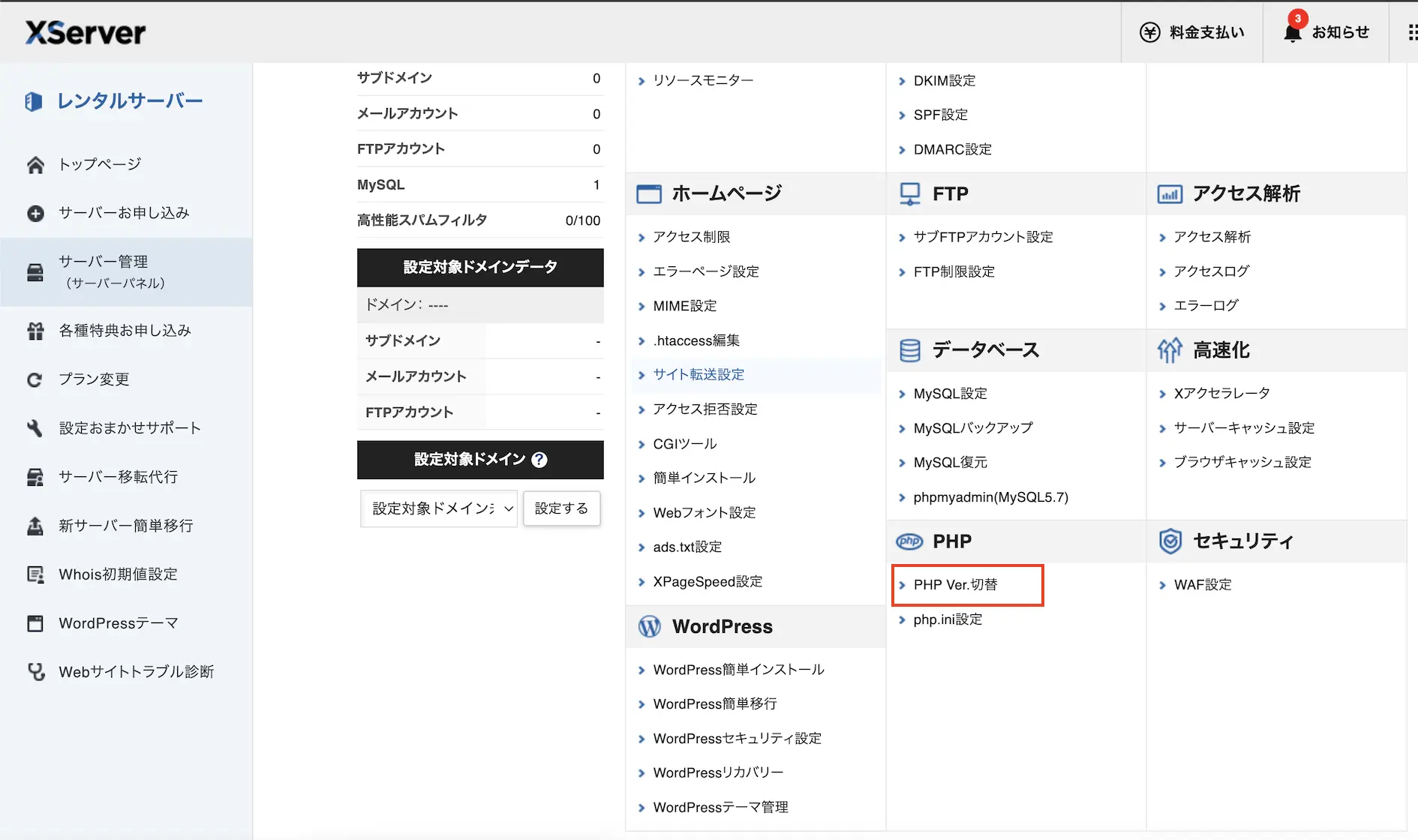Open アクセスログ link
Viewport: 1418px width, 840px height.
[1211, 271]
